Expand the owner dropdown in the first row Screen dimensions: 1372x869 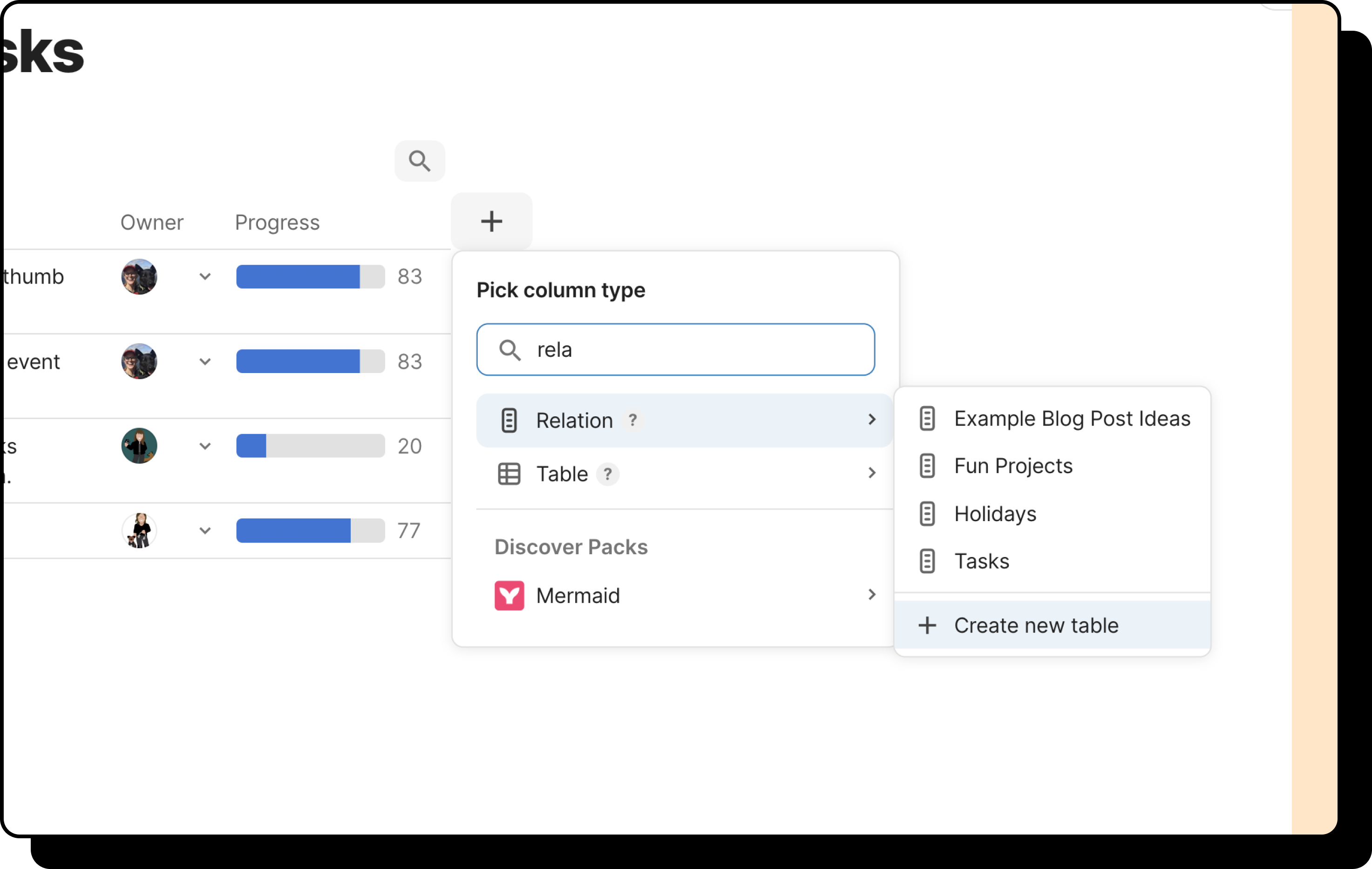(x=205, y=276)
